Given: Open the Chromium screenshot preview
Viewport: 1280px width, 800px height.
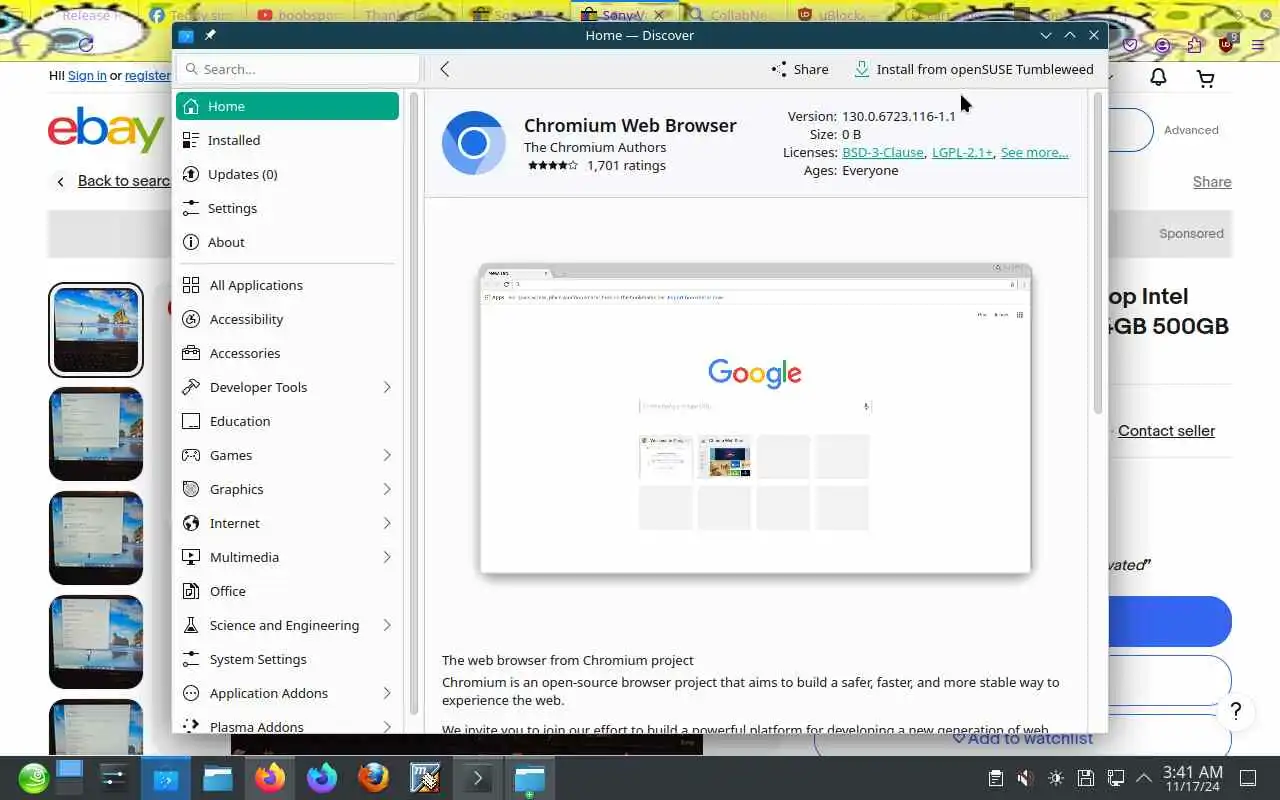Looking at the screenshot, I should pos(755,418).
